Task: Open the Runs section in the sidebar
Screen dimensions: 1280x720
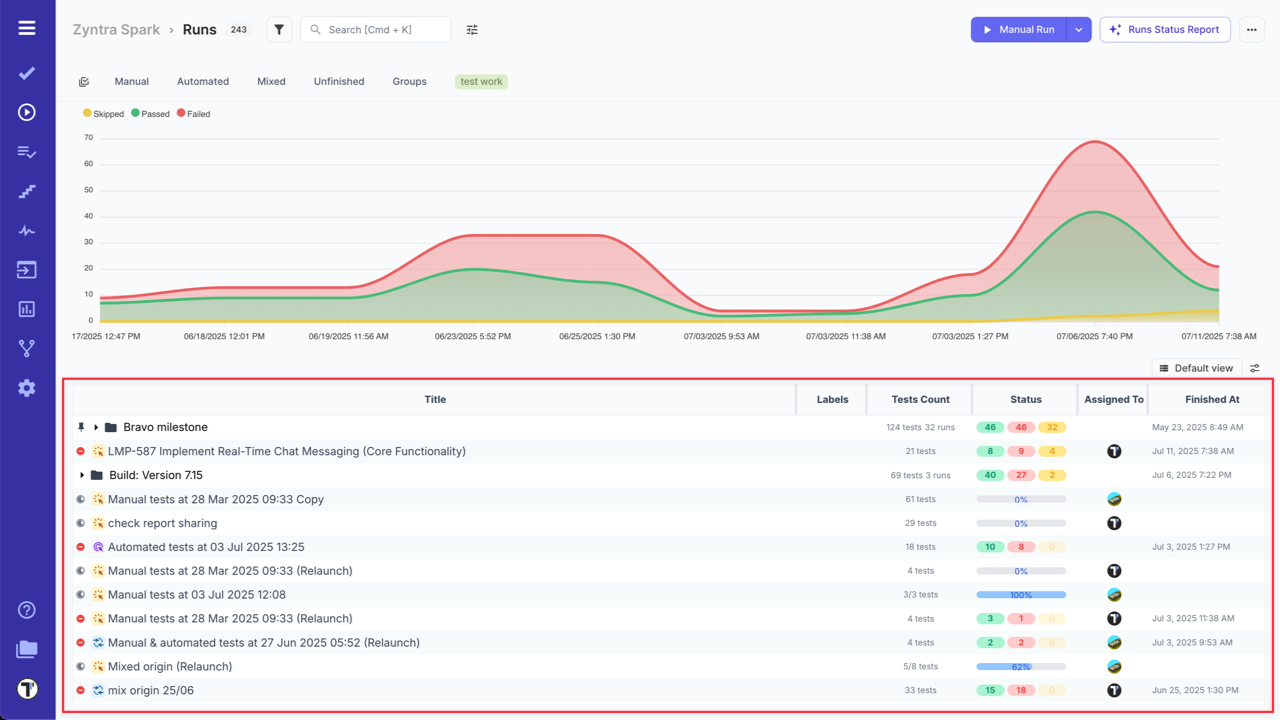Action: [x=26, y=112]
